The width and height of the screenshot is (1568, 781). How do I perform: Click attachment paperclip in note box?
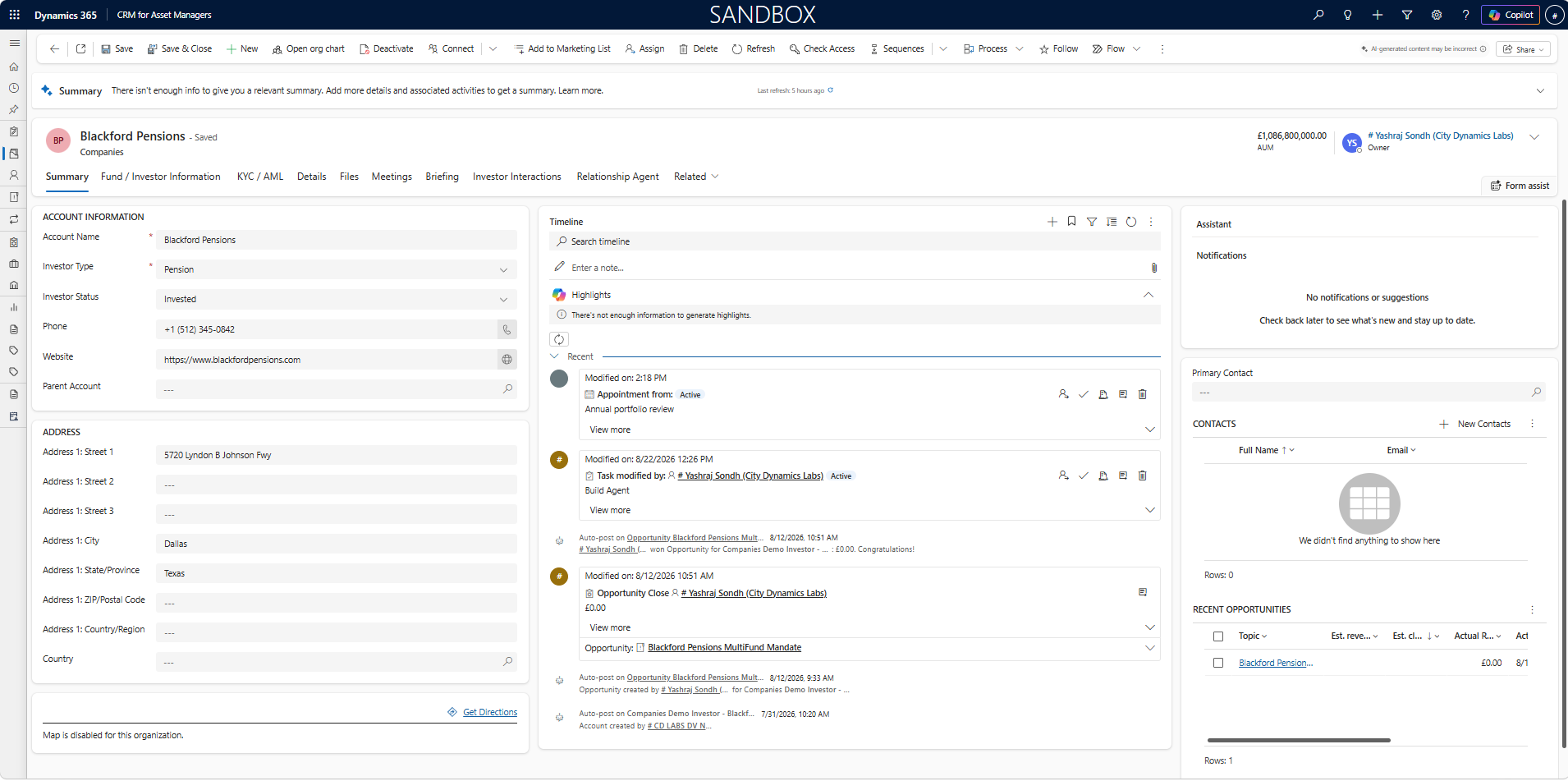click(x=1154, y=268)
